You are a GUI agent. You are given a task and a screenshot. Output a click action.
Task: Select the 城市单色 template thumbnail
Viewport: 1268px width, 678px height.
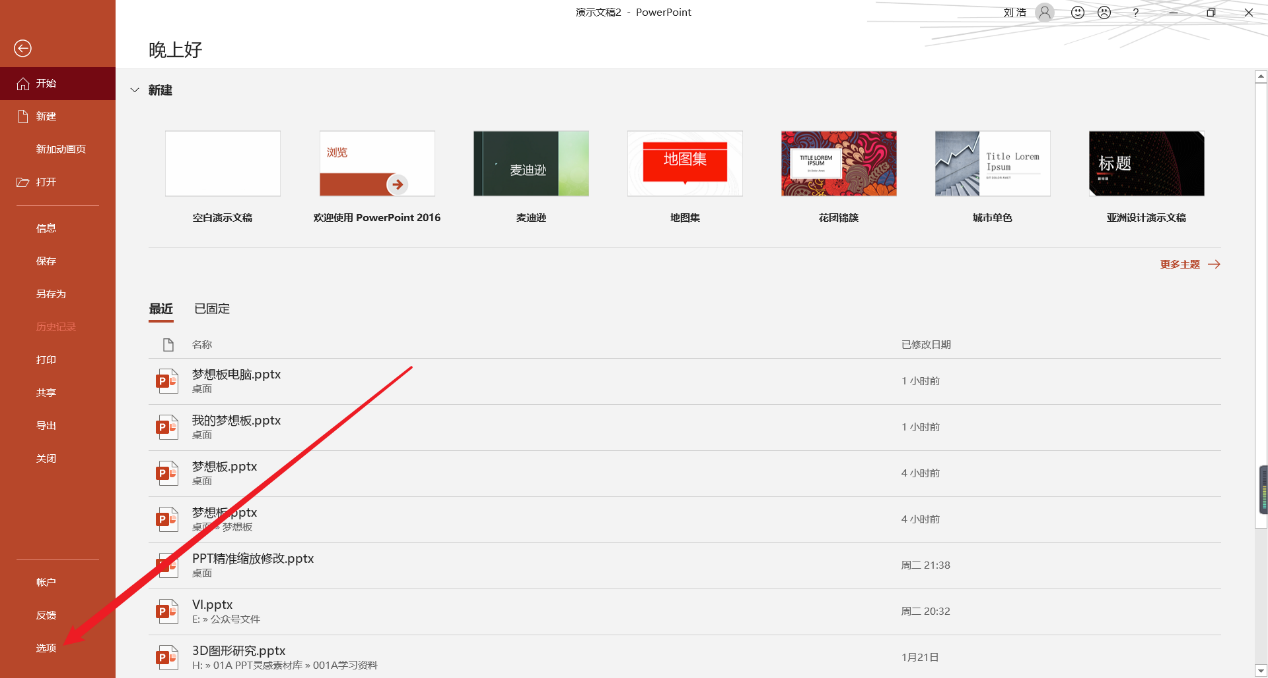[x=993, y=164]
